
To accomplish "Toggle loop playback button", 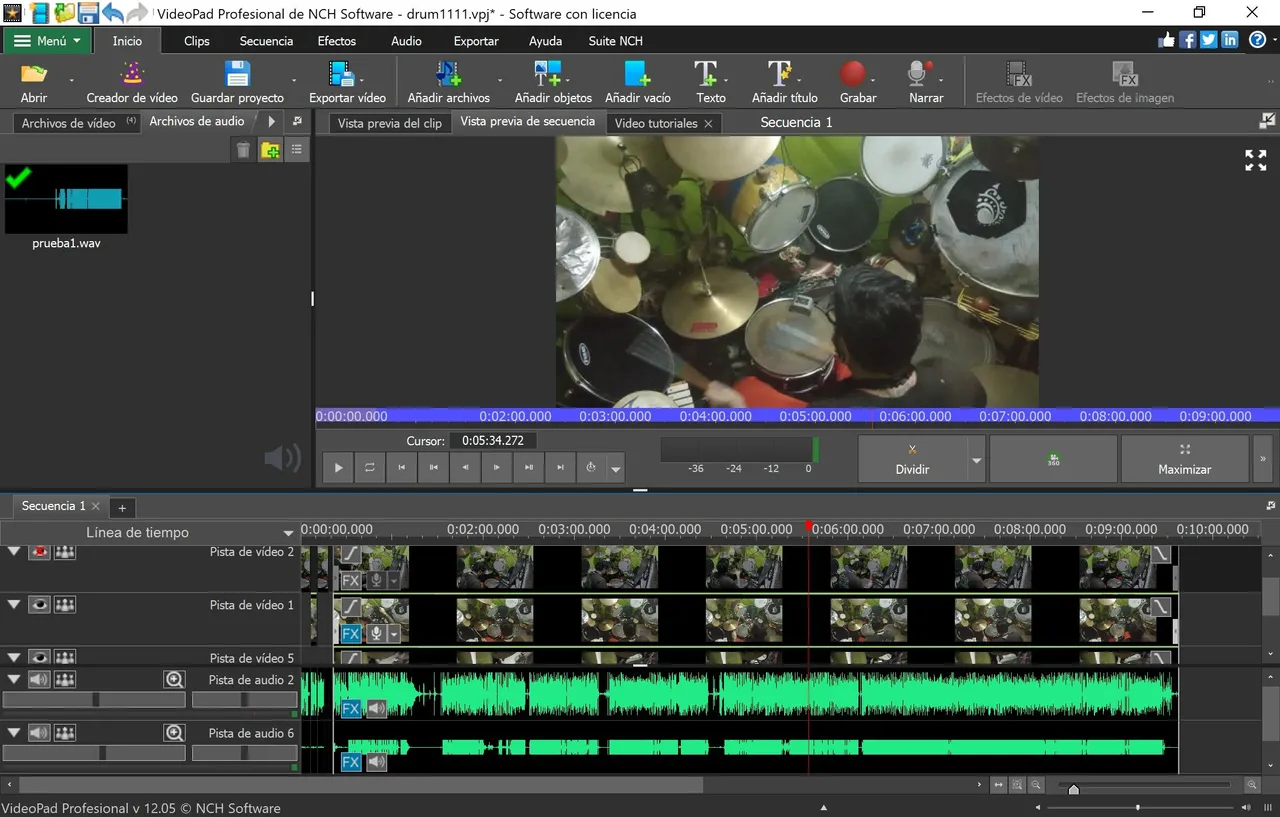I will (370, 467).
